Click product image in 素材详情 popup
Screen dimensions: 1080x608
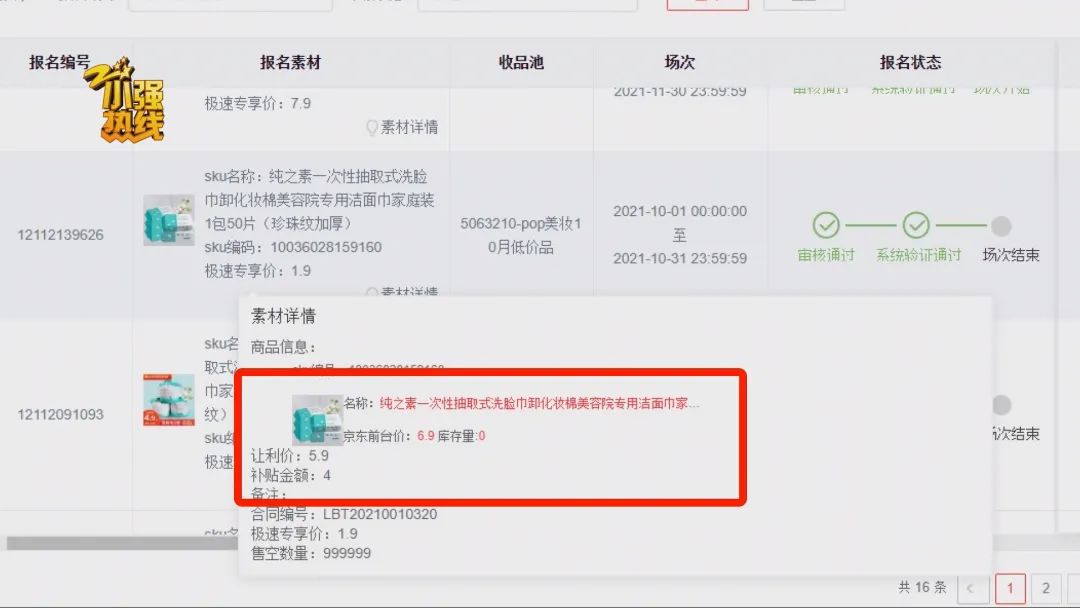coord(316,419)
